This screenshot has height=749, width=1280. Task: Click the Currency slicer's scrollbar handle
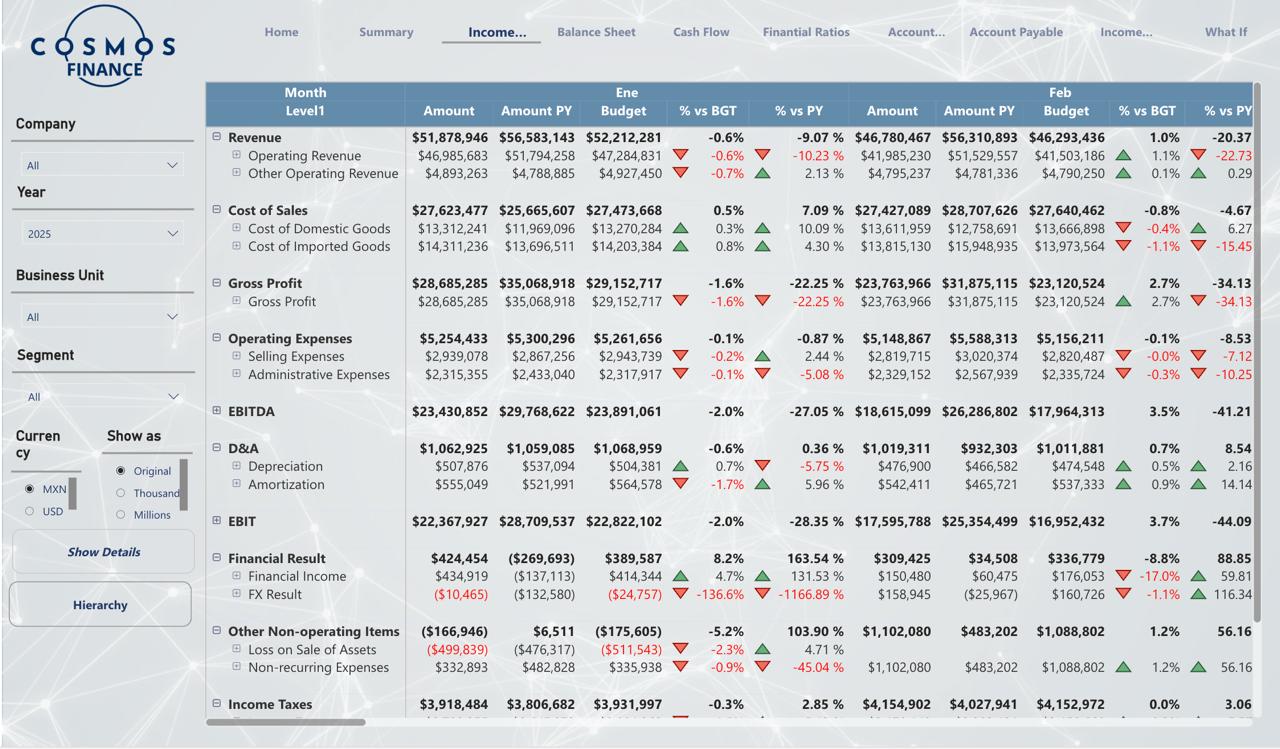point(72,493)
